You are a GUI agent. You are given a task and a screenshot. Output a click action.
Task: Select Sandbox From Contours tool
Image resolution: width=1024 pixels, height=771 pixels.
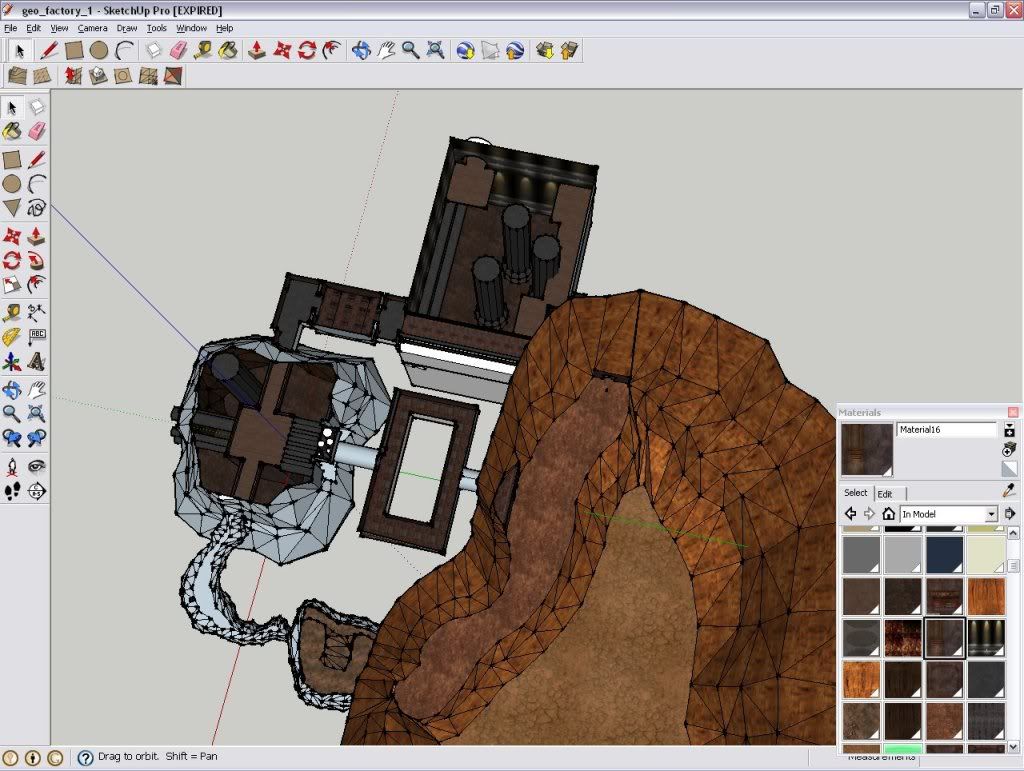point(16,76)
